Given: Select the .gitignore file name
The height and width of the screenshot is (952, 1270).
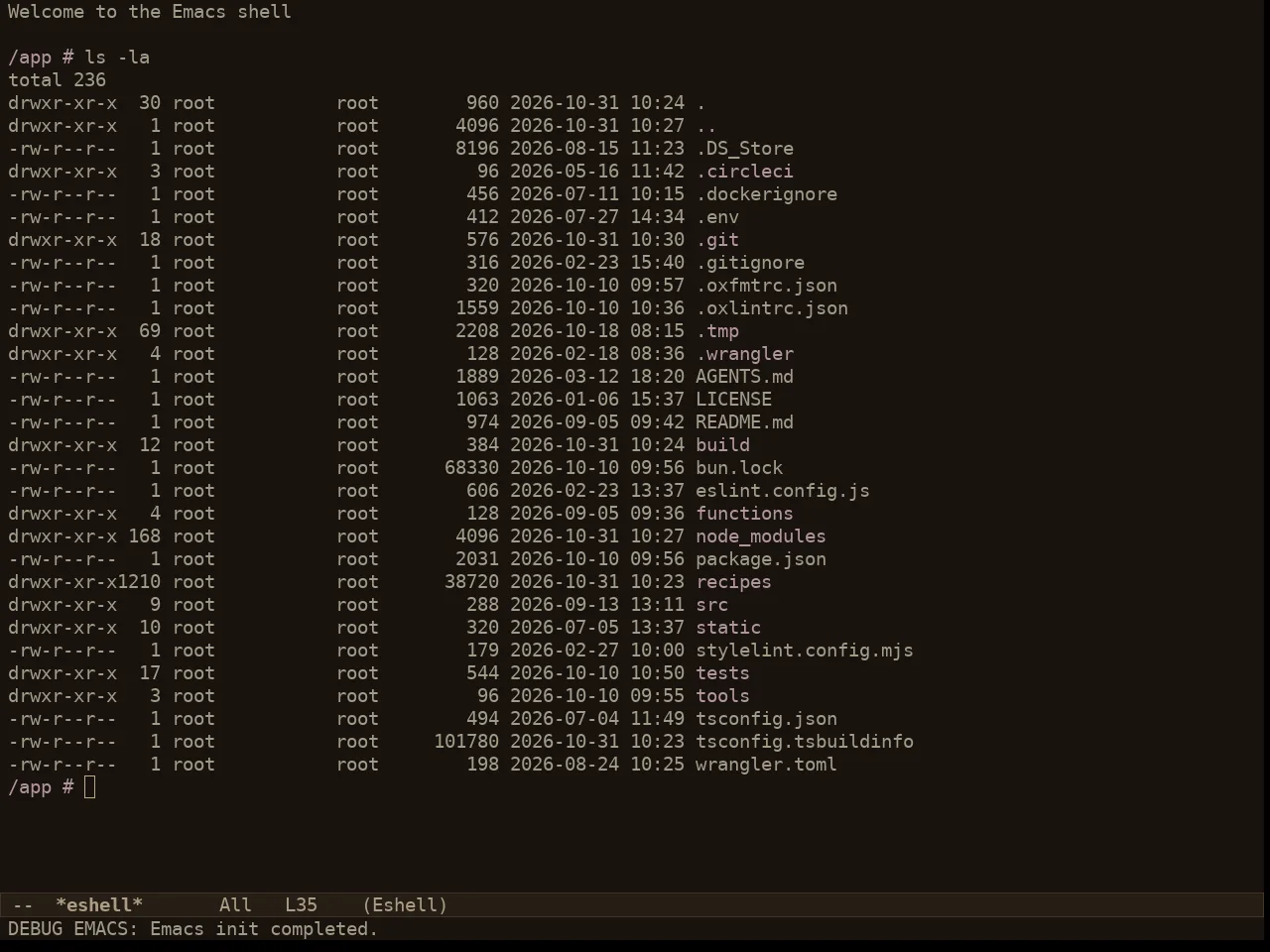Looking at the screenshot, I should point(750,263).
